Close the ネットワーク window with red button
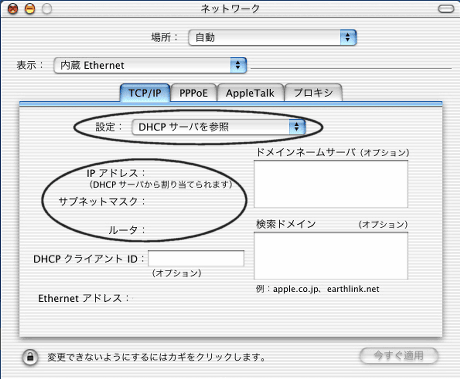Screen dimensions: 460x379 click(x=13, y=9)
